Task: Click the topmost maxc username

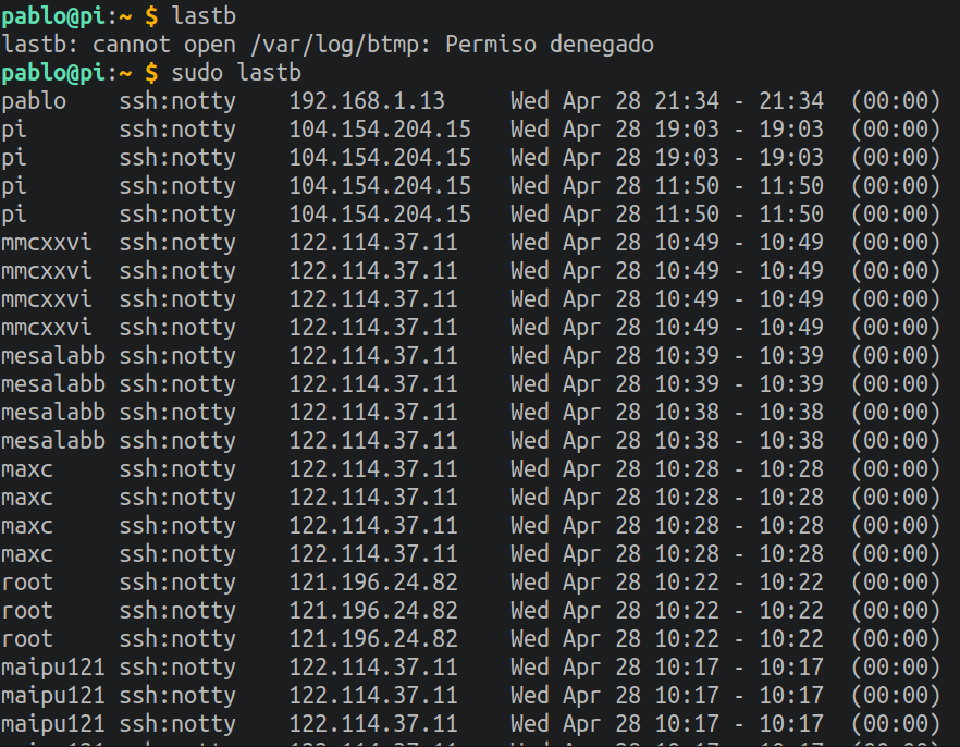Action: pyautogui.click(x=27, y=468)
